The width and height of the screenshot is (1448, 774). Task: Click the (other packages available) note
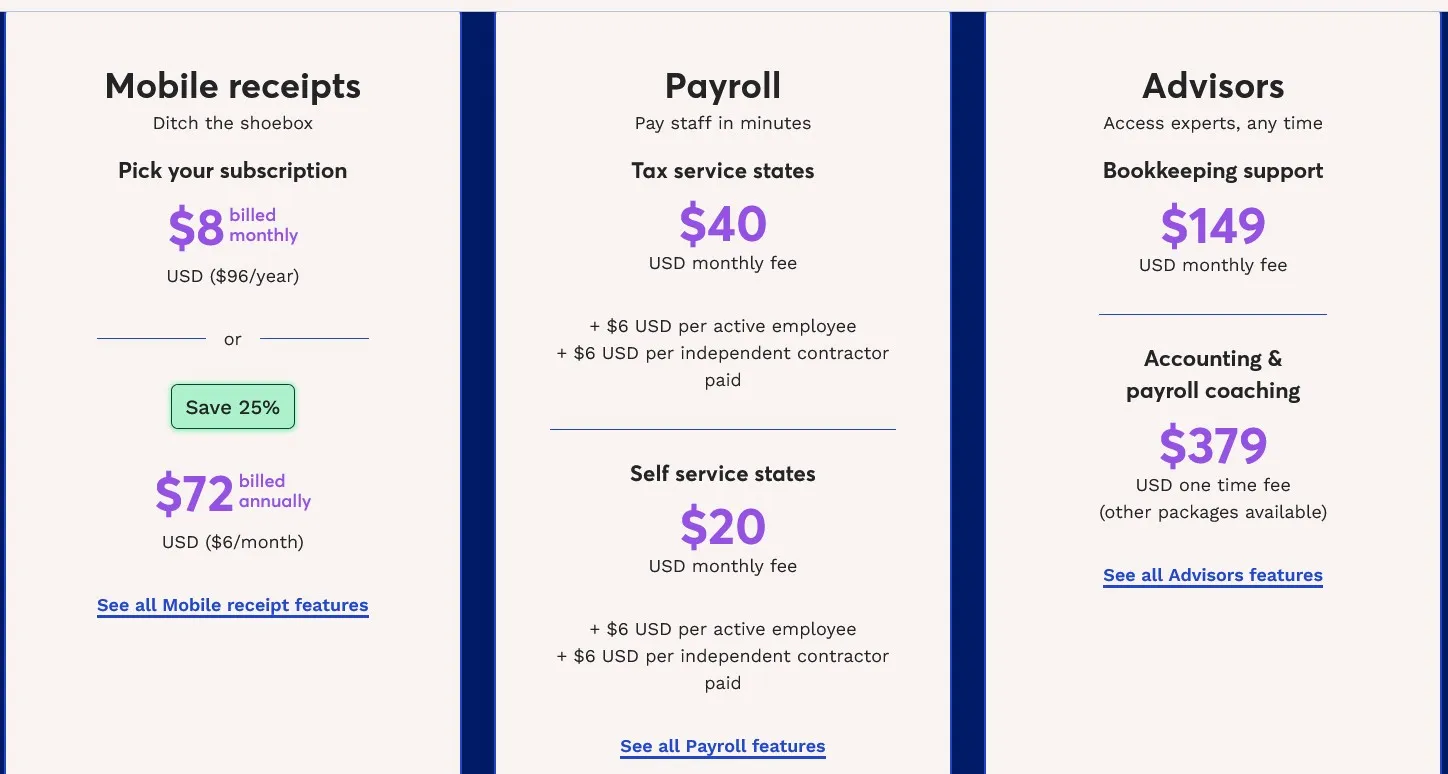[1213, 512]
